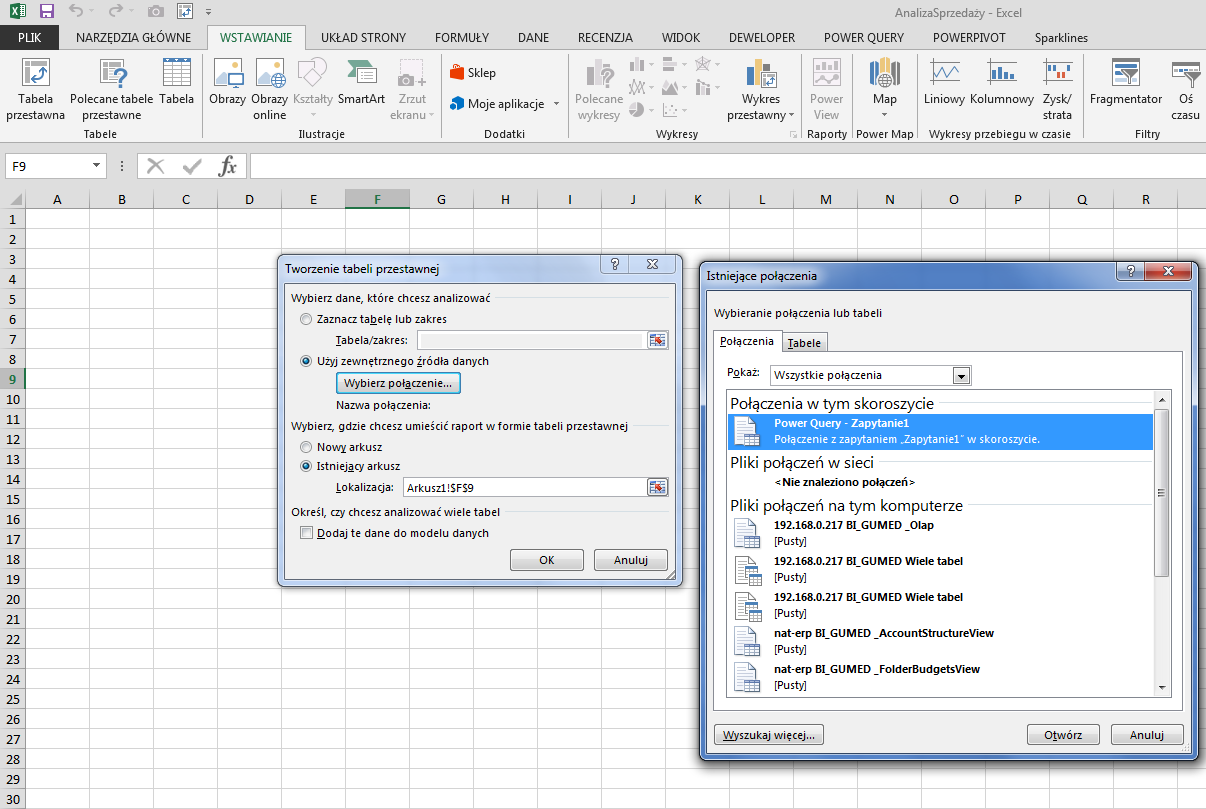The image size is (1206, 809).
Task: Click the Wybierz połączenie... button
Action: [398, 383]
